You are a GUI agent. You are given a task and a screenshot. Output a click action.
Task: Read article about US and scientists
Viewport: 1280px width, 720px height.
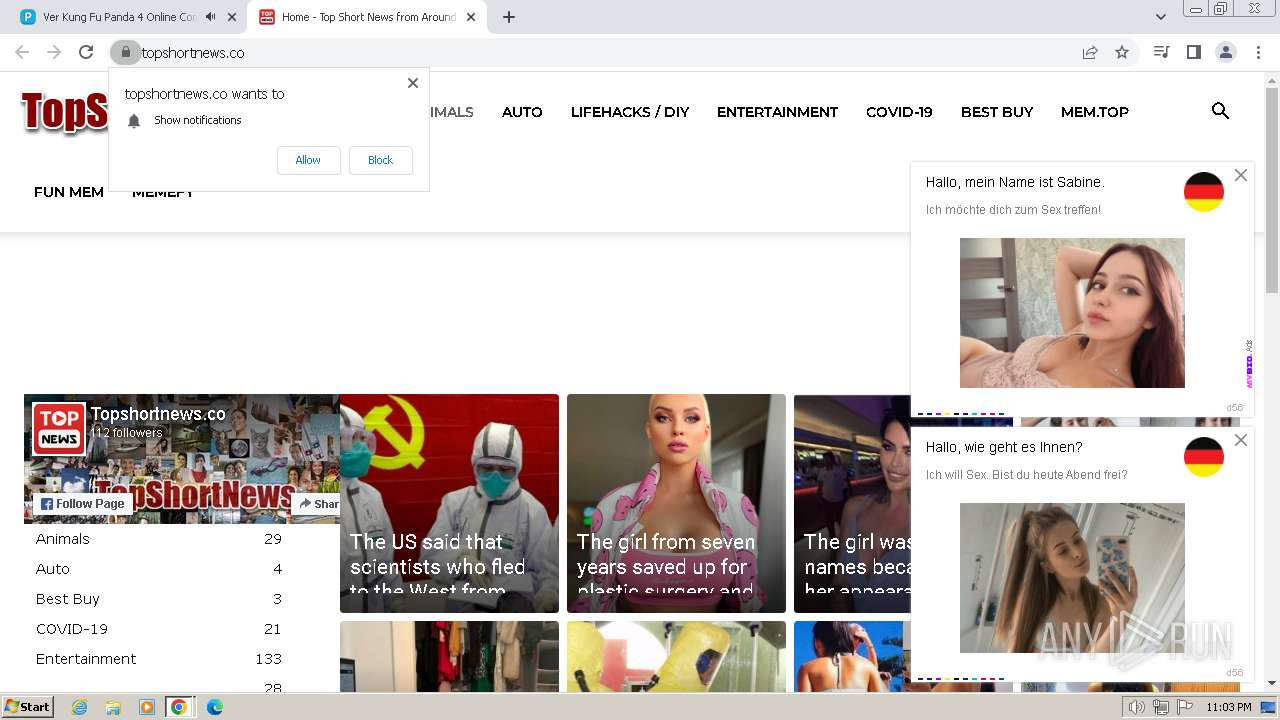coord(449,503)
